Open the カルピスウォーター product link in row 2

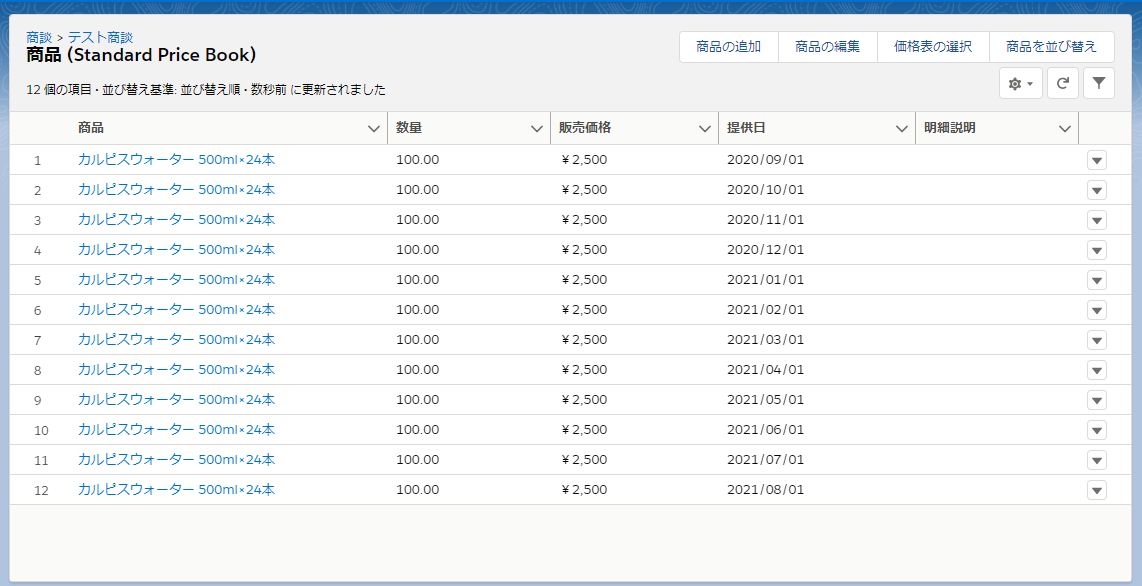point(176,189)
